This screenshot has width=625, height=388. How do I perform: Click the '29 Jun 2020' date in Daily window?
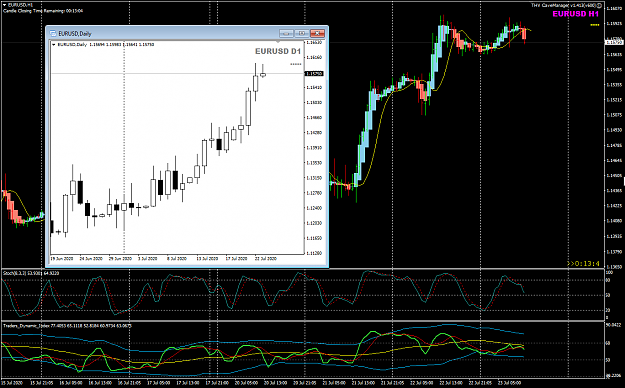pos(120,259)
